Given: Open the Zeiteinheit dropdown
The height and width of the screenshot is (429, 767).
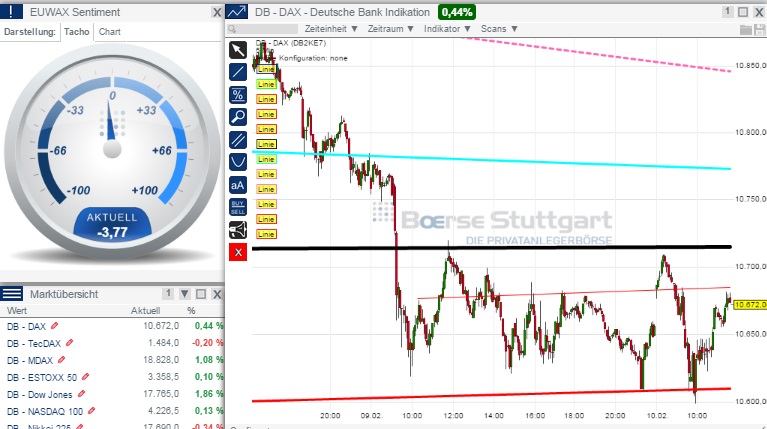Looking at the screenshot, I should pyautogui.click(x=331, y=29).
